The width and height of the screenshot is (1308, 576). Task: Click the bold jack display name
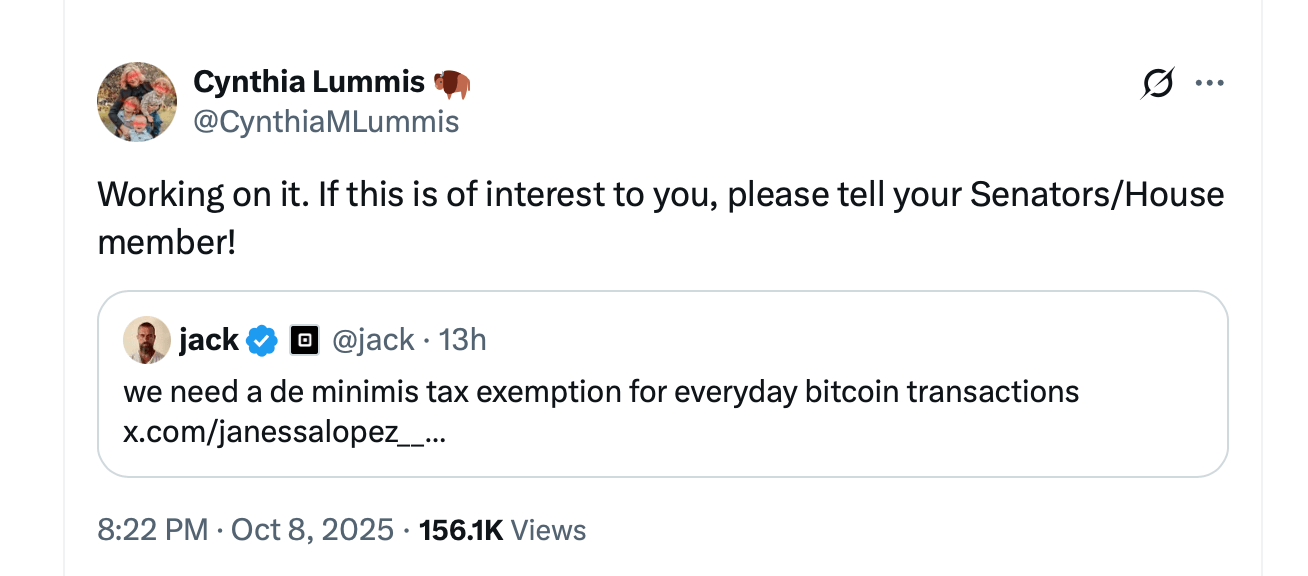point(208,341)
